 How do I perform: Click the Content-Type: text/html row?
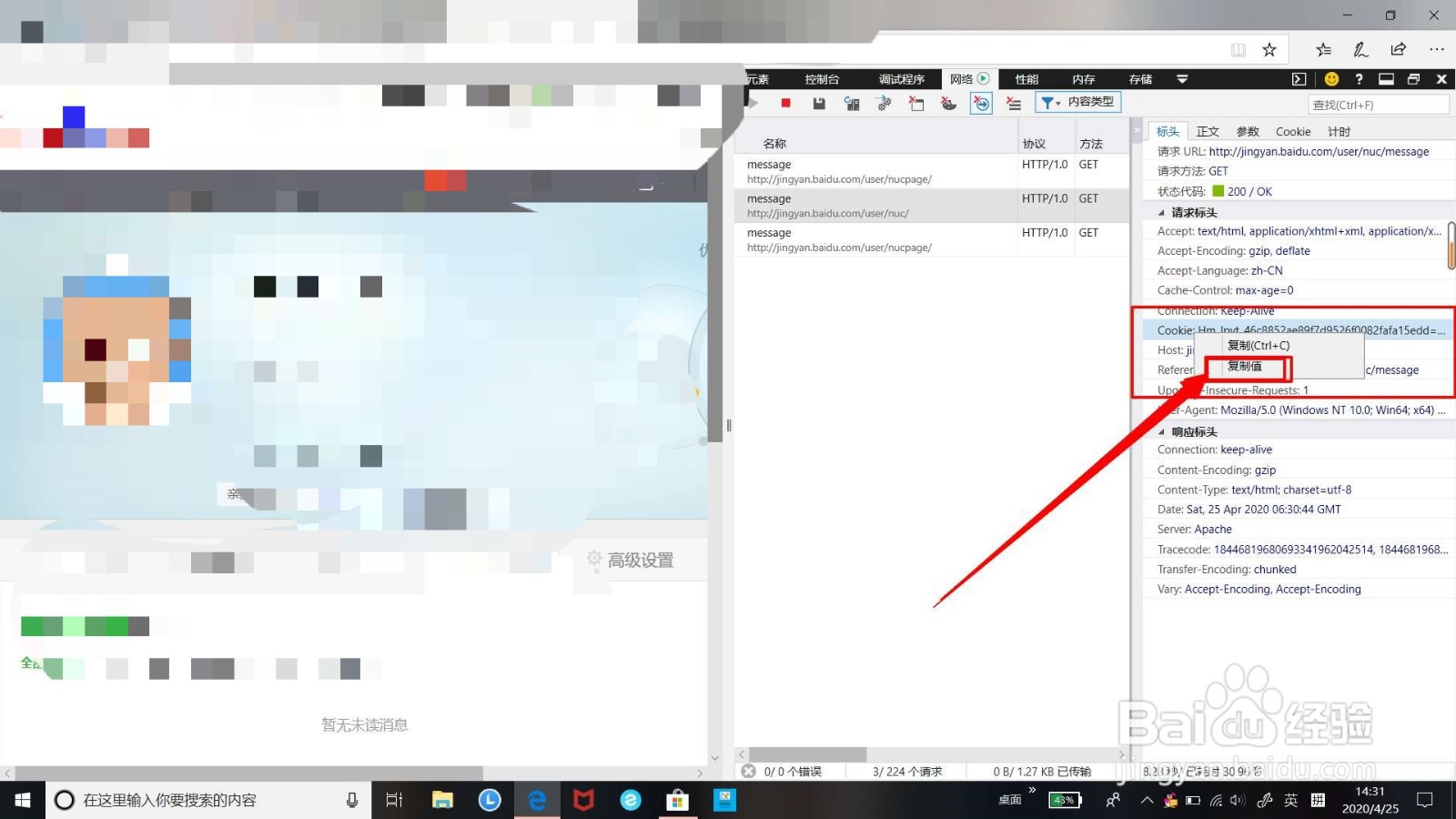[x=1299, y=490]
